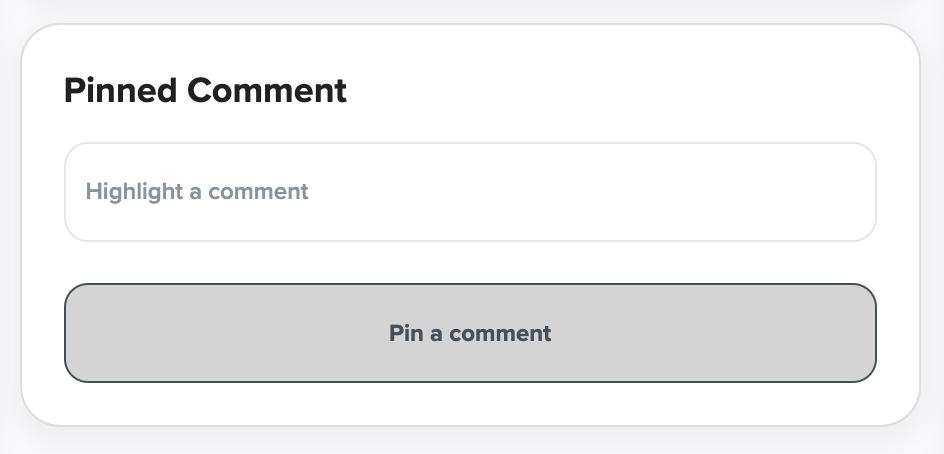This screenshot has width=944, height=454.
Task: Tap the "Pin a comment" button label
Action: [x=470, y=333]
